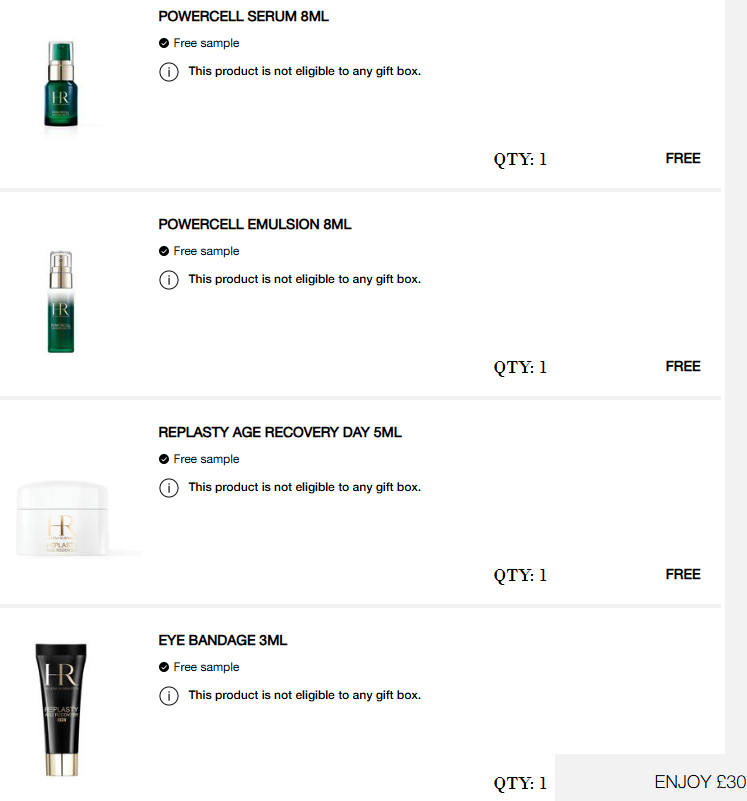Image resolution: width=747 pixels, height=801 pixels.
Task: Click the Powercell Emulsion free sample checkmark icon
Action: 164,252
